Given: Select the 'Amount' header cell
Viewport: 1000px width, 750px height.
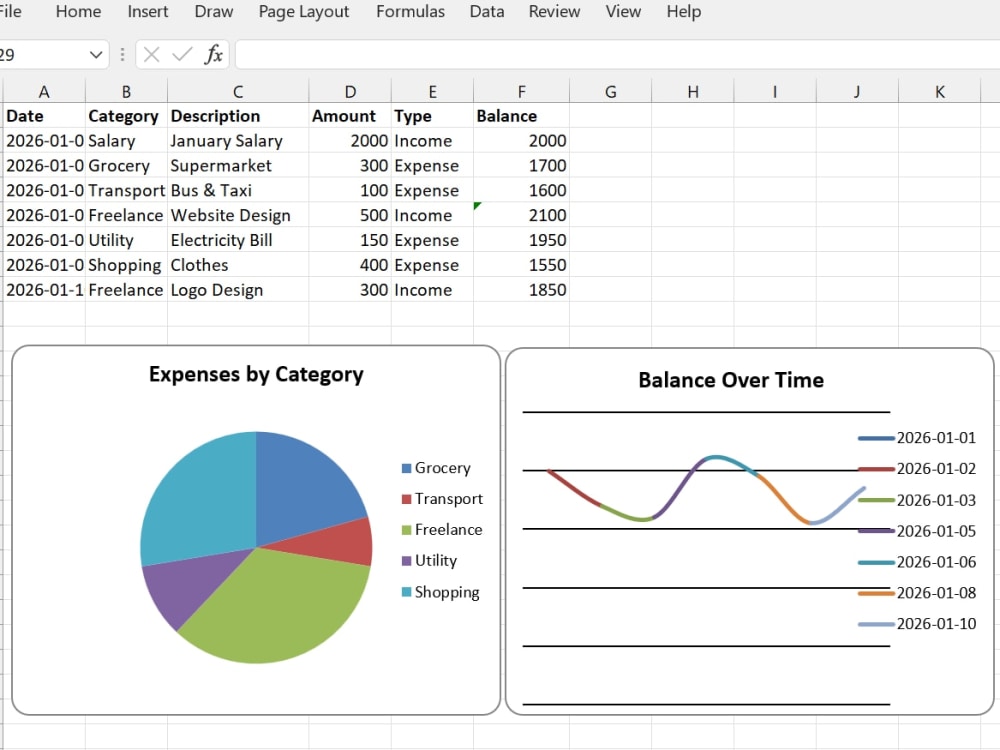Looking at the screenshot, I should [350, 115].
